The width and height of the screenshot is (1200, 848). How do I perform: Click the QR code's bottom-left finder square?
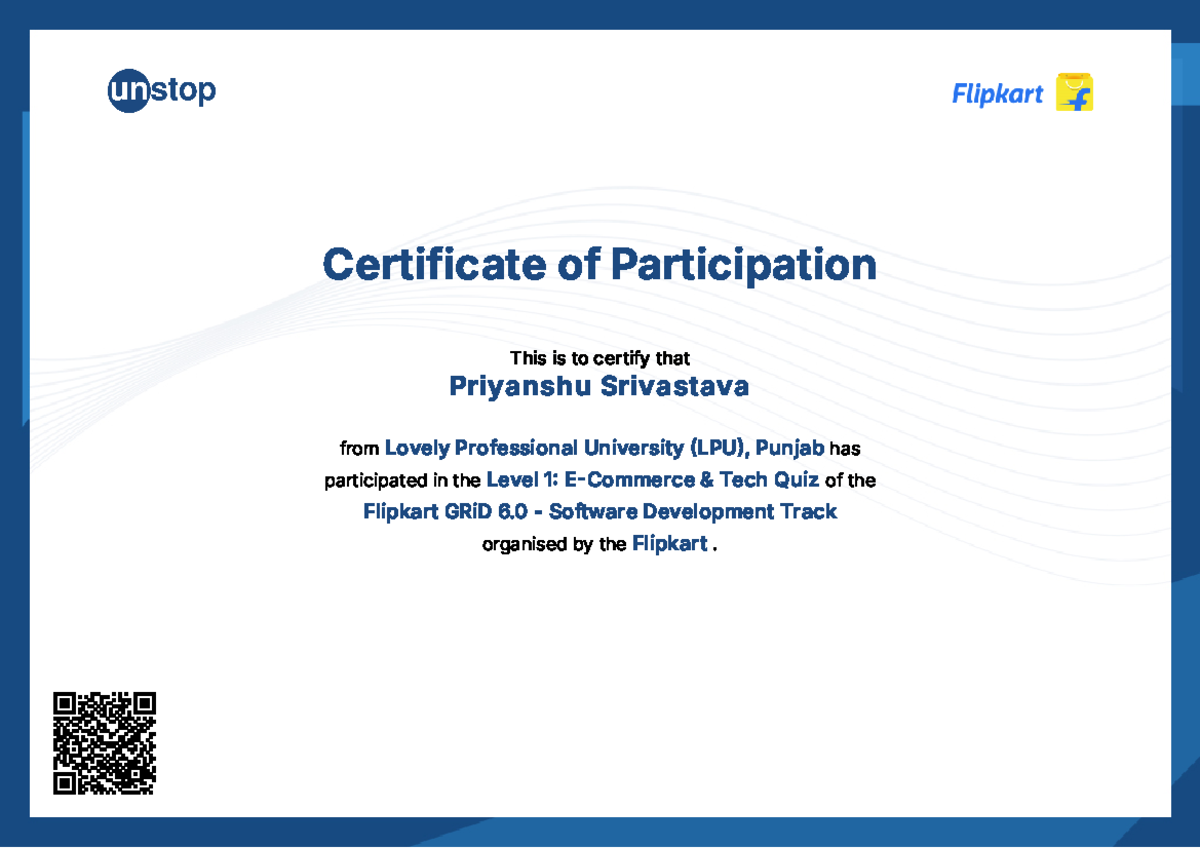click(x=65, y=783)
